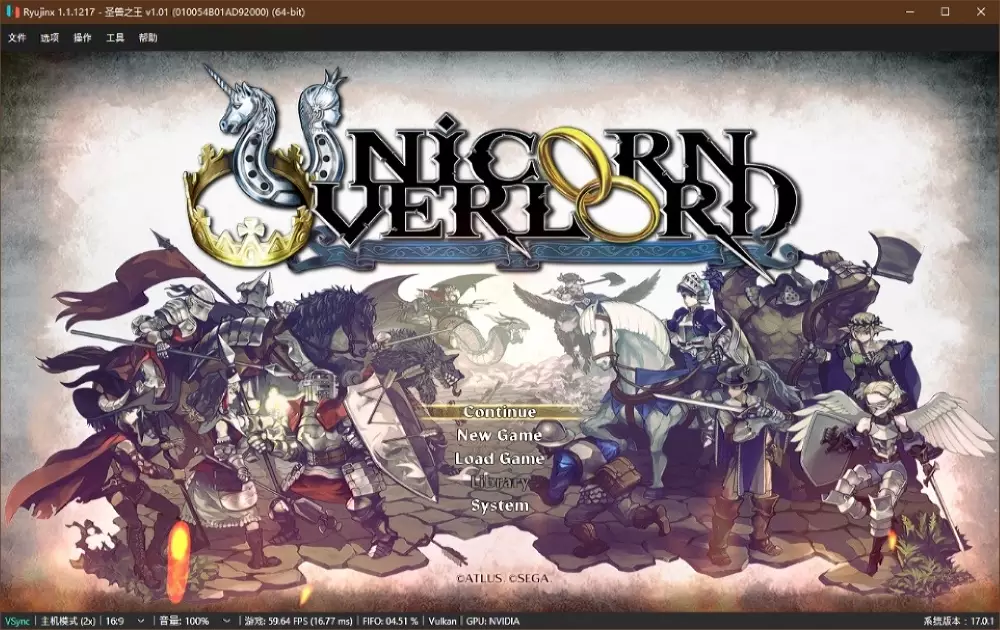The height and width of the screenshot is (630, 1000).
Task: Open the 操作 menu
Action: (82, 38)
